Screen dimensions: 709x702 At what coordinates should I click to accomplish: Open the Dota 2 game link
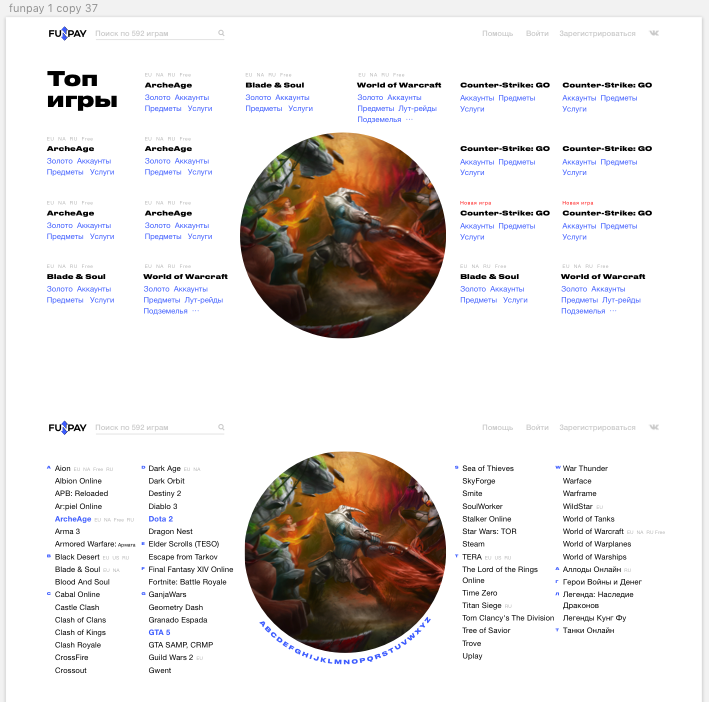pos(161,519)
